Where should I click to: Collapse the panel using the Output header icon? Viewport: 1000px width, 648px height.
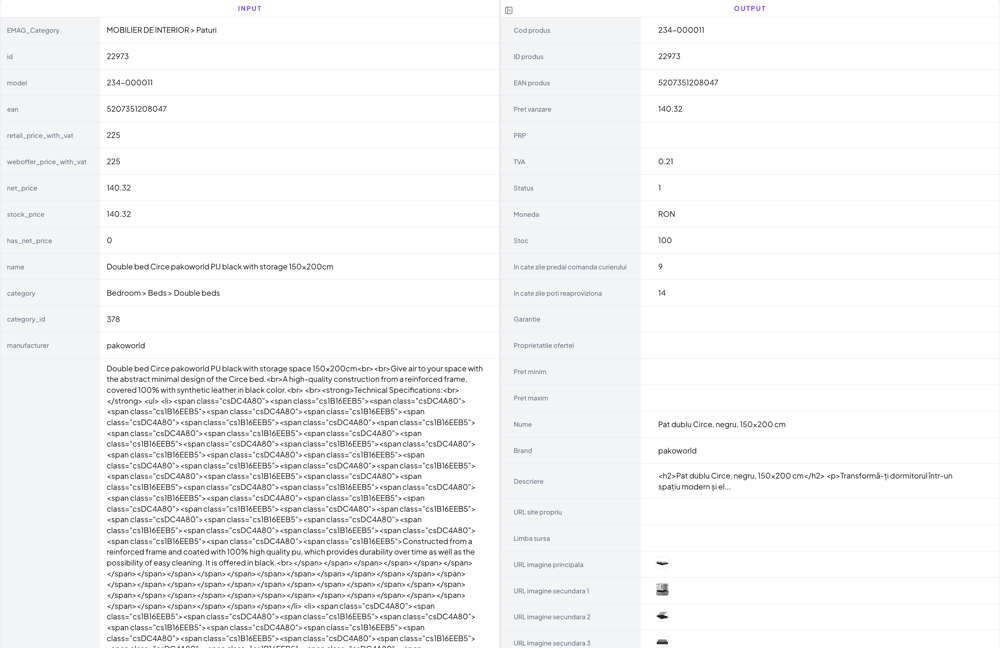pyautogui.click(x=509, y=10)
